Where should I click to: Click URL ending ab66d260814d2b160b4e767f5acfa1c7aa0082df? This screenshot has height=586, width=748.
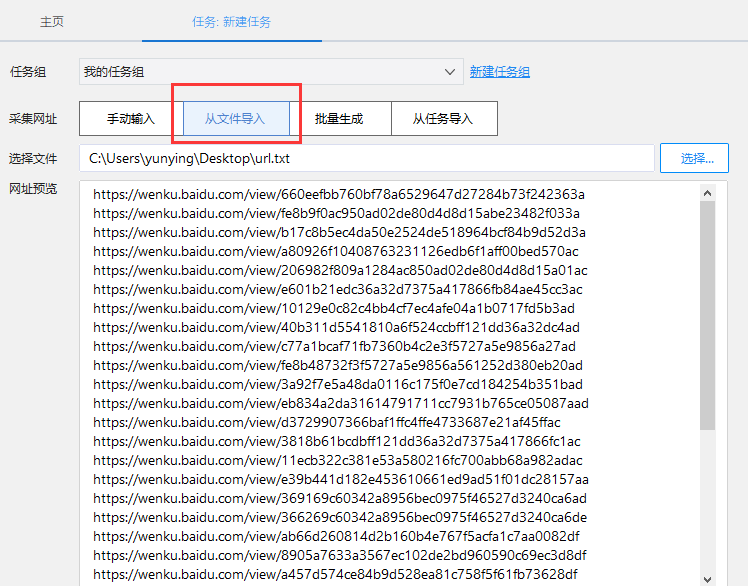pyautogui.click(x=336, y=537)
